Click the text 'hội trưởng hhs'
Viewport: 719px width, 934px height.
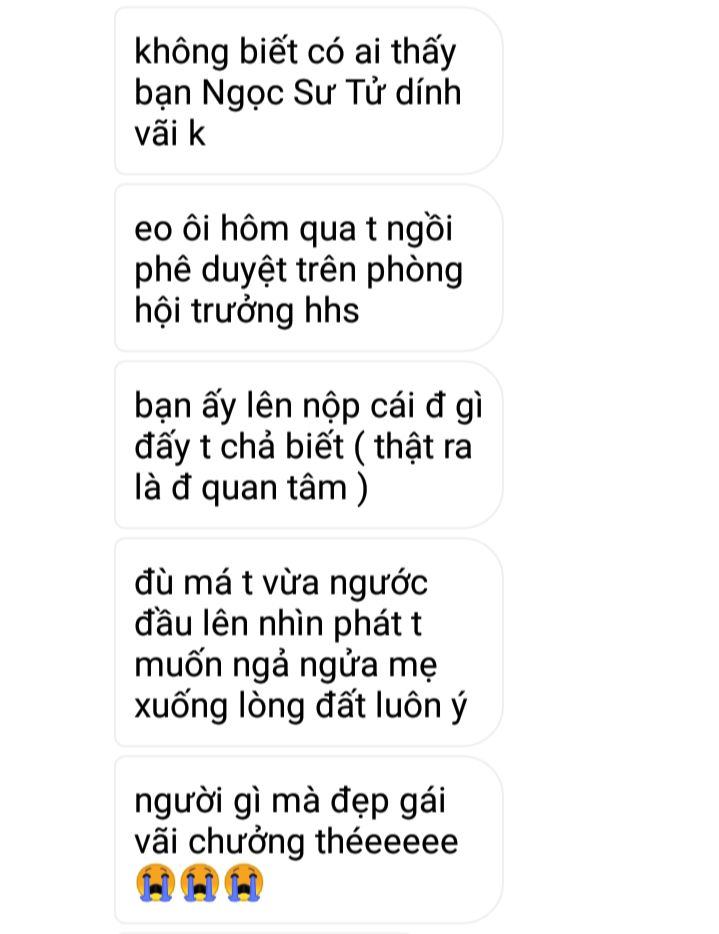(247, 311)
